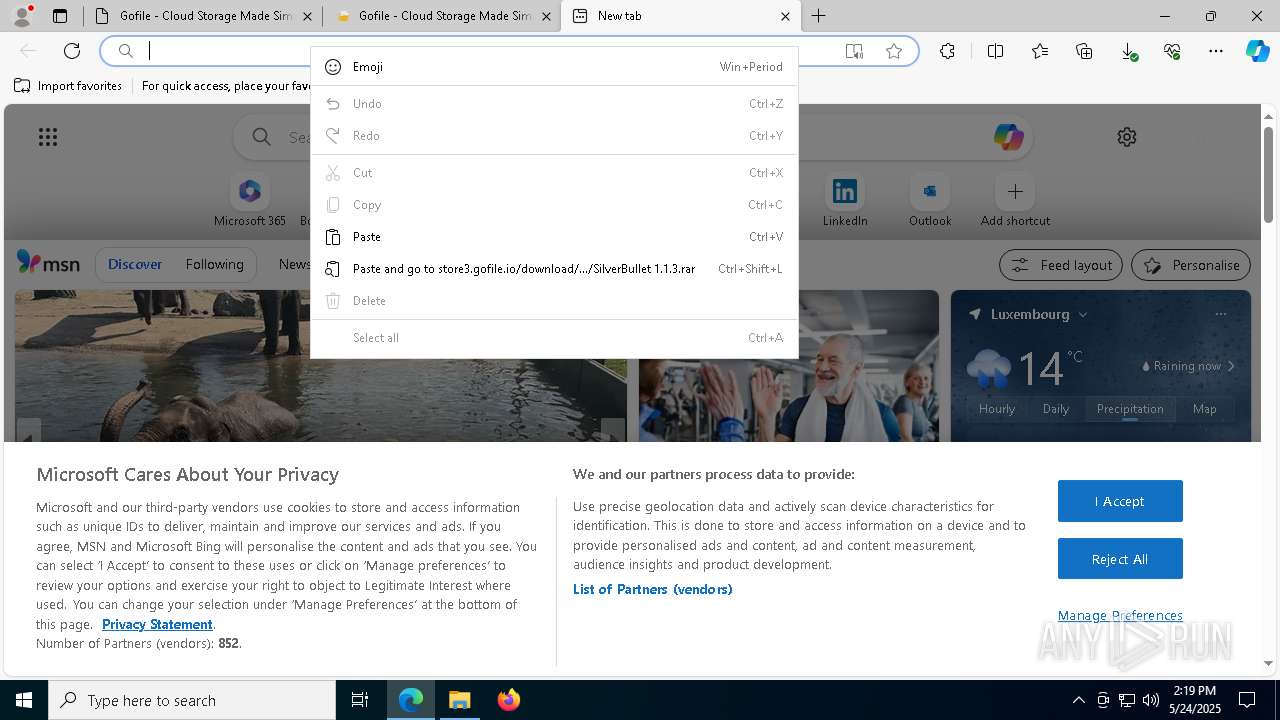Open weather card more options
The height and width of the screenshot is (720, 1280).
click(x=1221, y=314)
